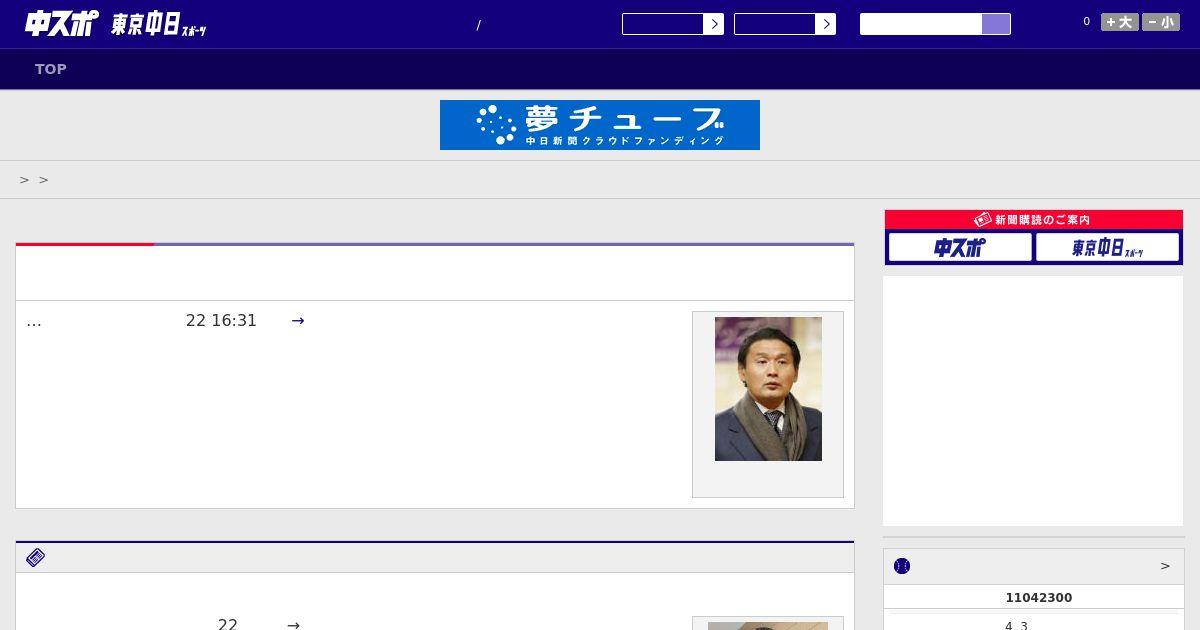Follow the arrow link in second article

[293, 625]
